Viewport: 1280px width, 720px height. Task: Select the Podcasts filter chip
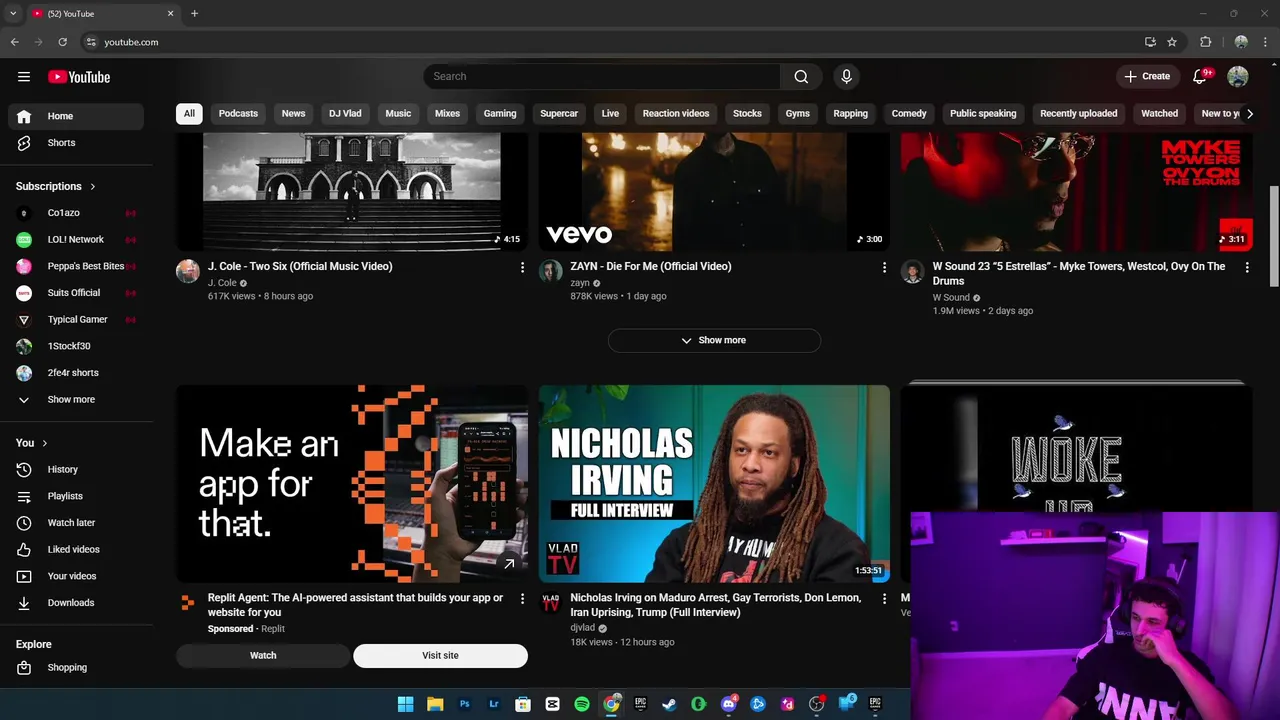[x=238, y=113]
